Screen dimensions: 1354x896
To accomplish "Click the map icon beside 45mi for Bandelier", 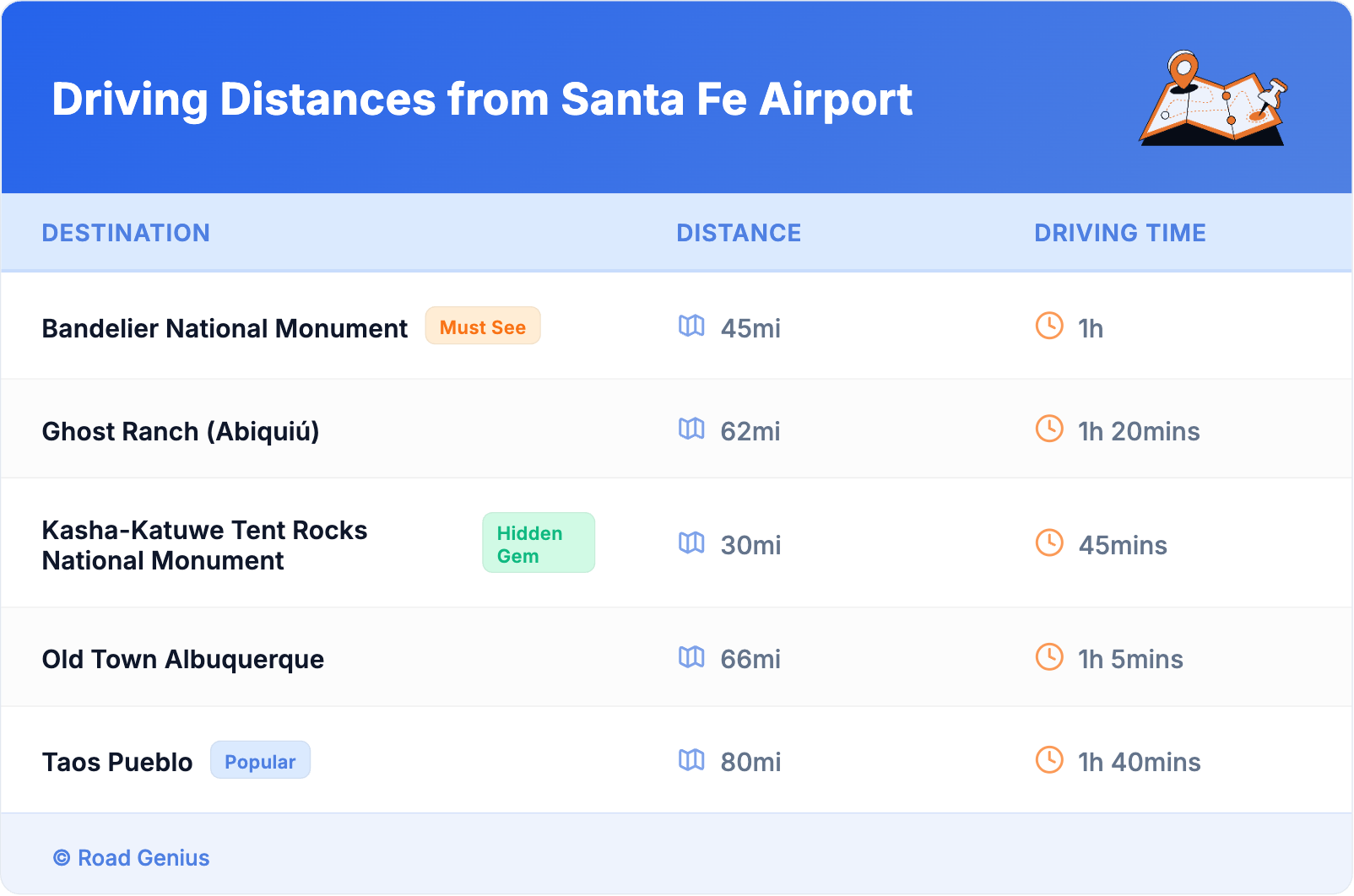I will click(x=691, y=328).
